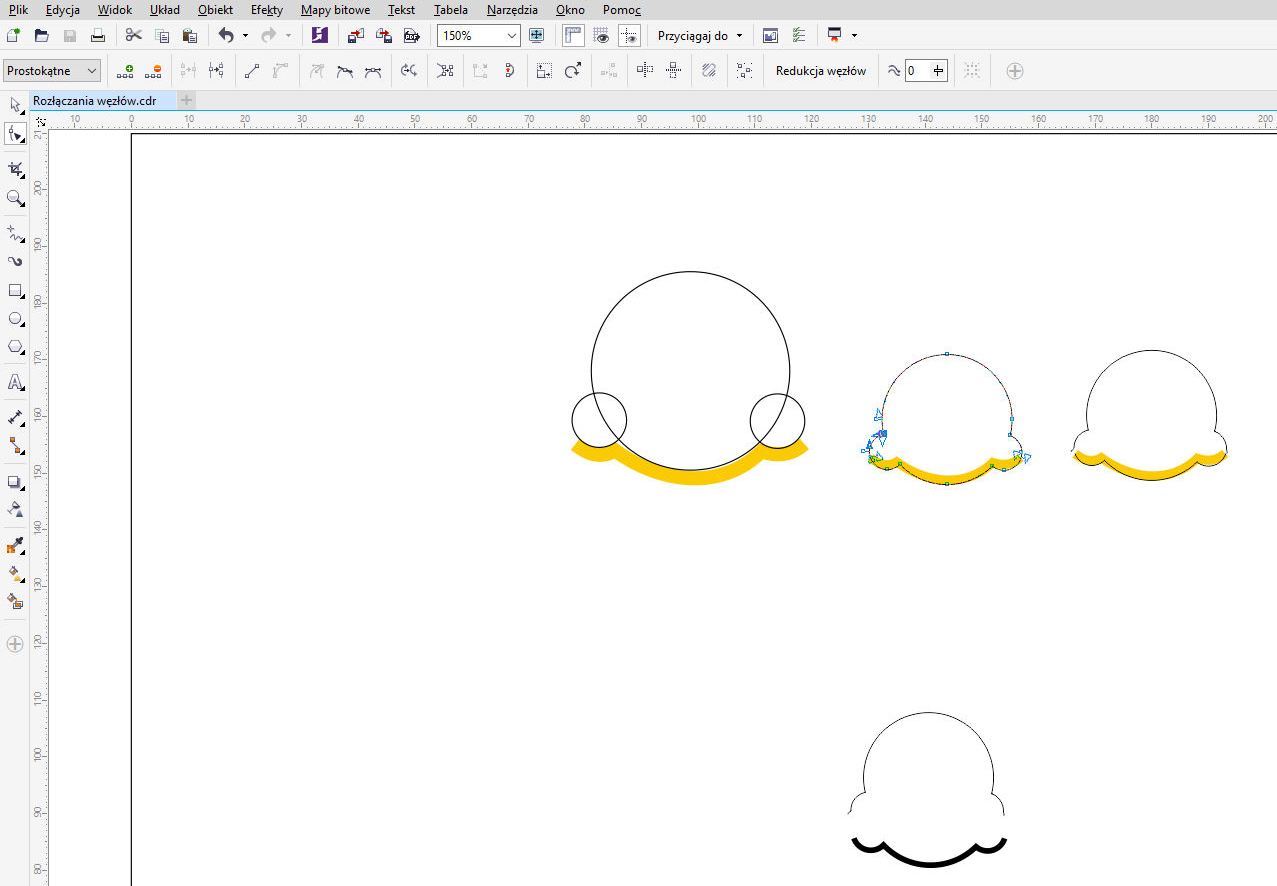Click the curve smoothness value field
Image resolution: width=1277 pixels, height=886 pixels.
click(916, 71)
